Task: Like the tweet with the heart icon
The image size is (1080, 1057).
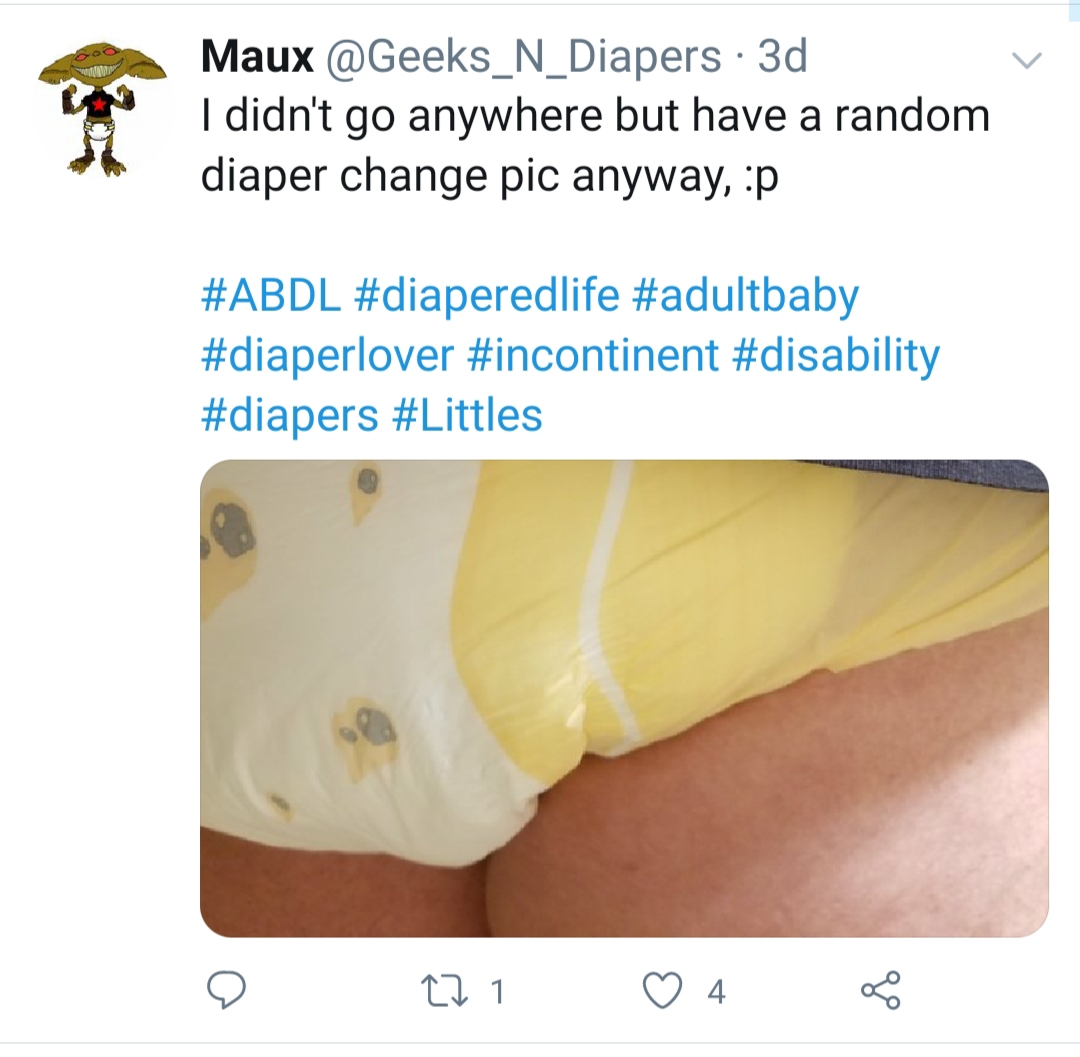Action: click(662, 992)
